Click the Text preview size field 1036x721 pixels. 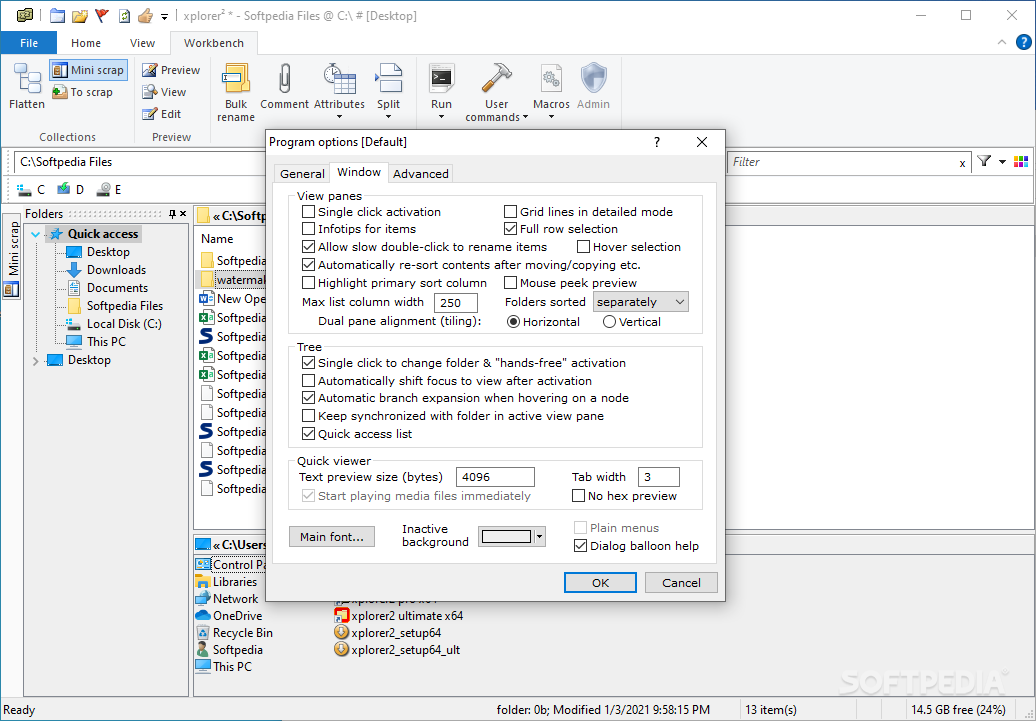point(495,477)
